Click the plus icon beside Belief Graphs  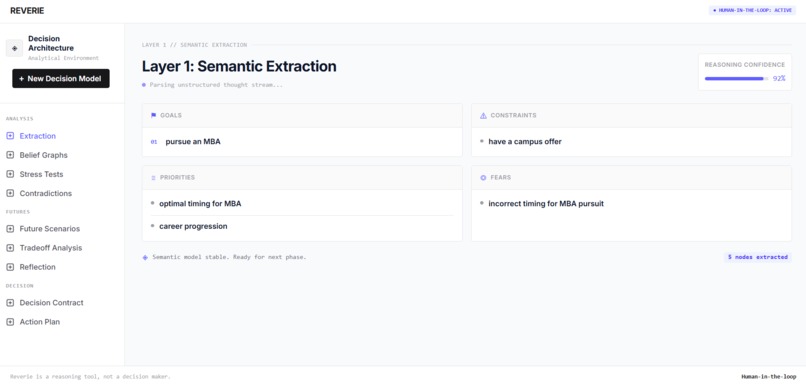click(x=10, y=155)
